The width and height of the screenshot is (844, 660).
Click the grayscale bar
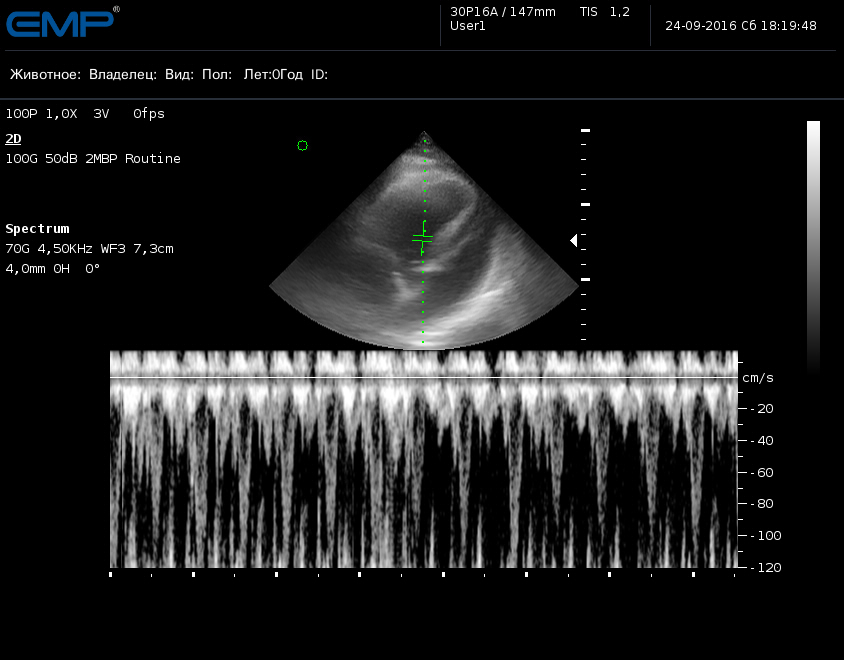(x=813, y=247)
